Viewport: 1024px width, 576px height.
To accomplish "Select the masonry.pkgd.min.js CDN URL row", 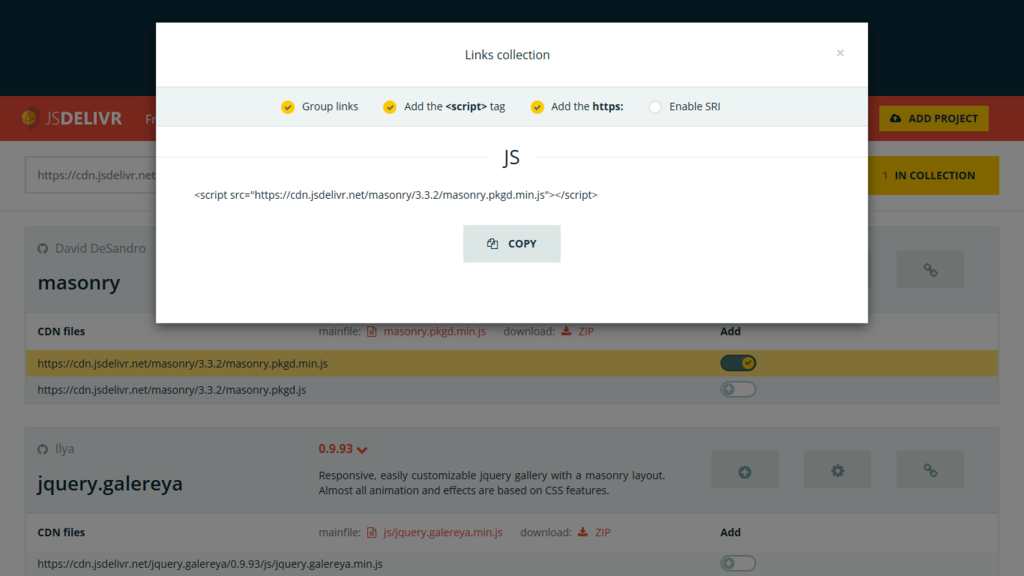I will (511, 363).
